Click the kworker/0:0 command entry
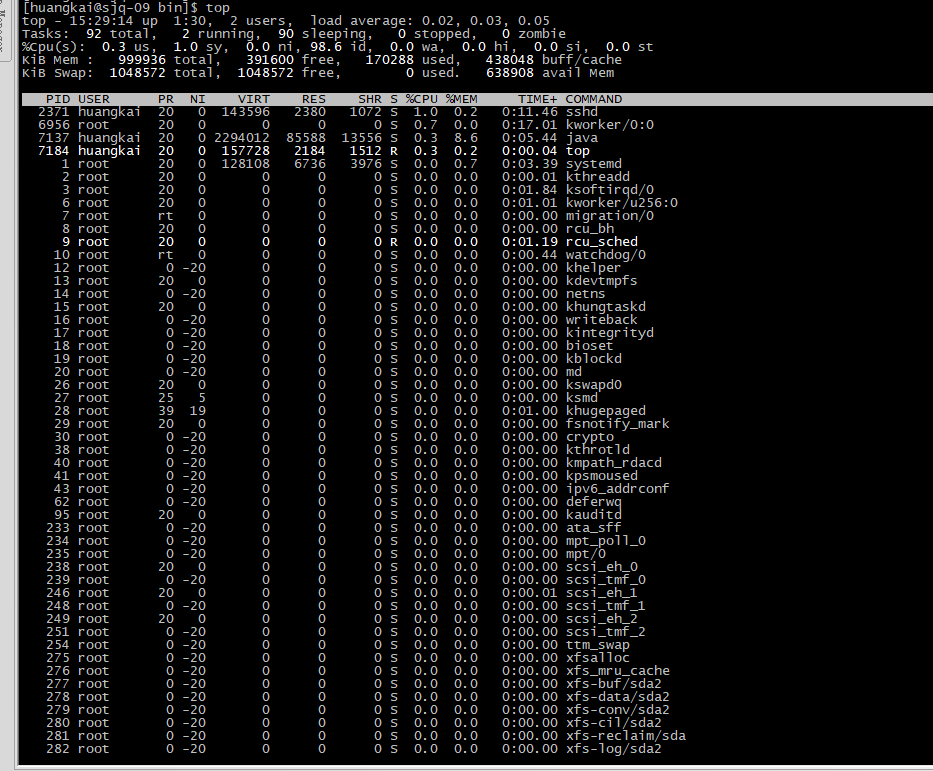The image size is (933, 771). tap(609, 125)
